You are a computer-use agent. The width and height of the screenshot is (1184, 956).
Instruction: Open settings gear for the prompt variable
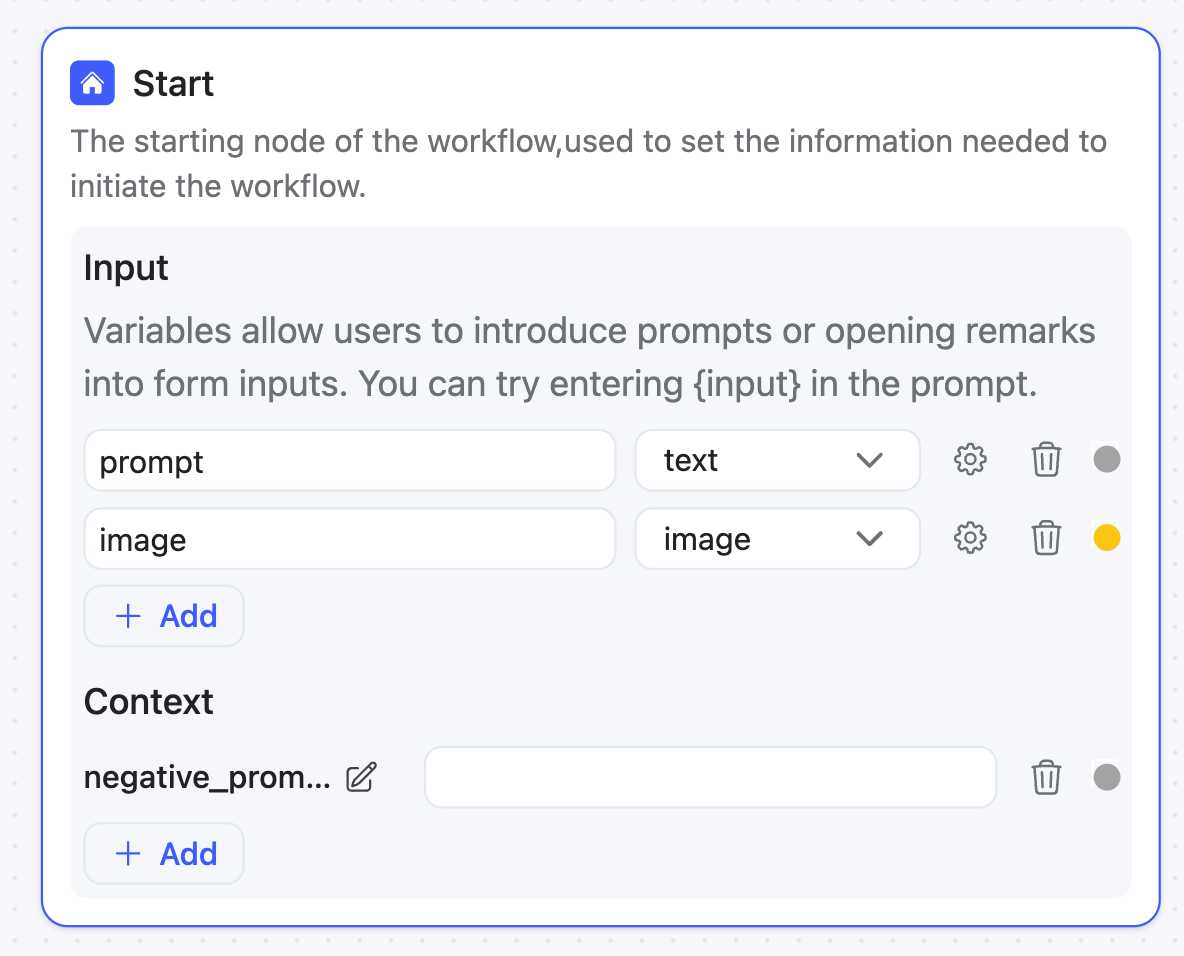(x=970, y=460)
